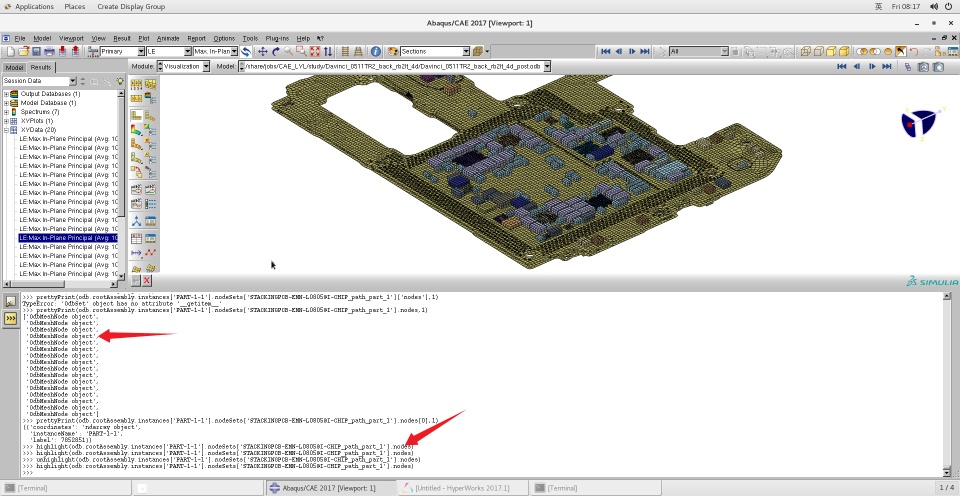
Task: Show message area icon
Action: click(x=10, y=301)
